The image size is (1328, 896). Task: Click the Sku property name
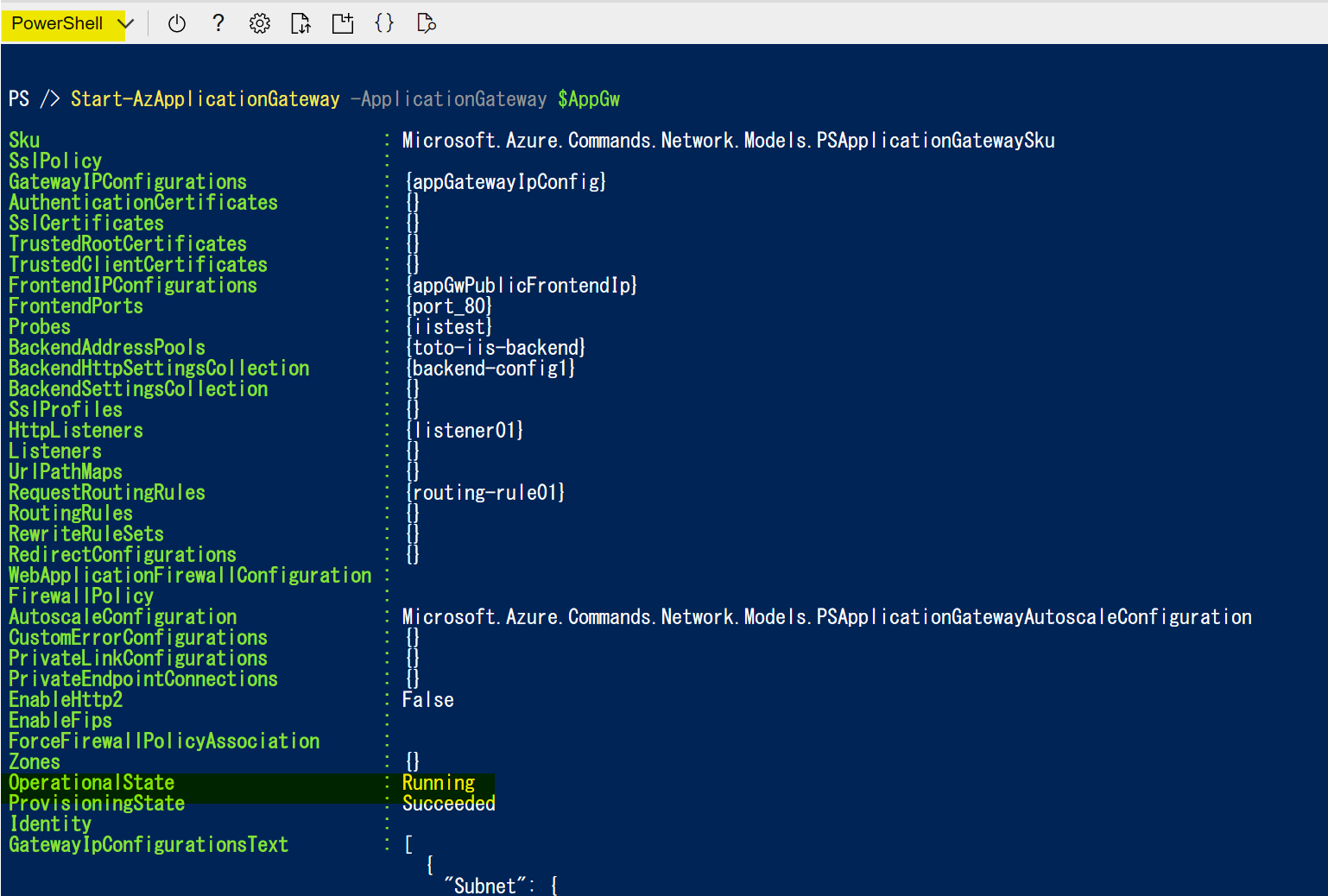point(24,141)
